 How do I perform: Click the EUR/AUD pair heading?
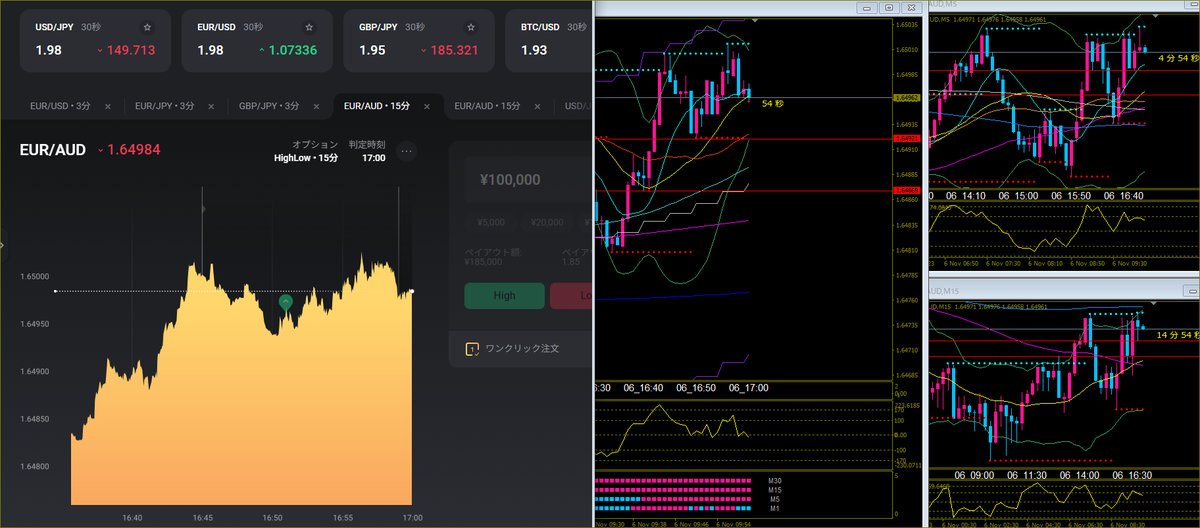(x=53, y=150)
